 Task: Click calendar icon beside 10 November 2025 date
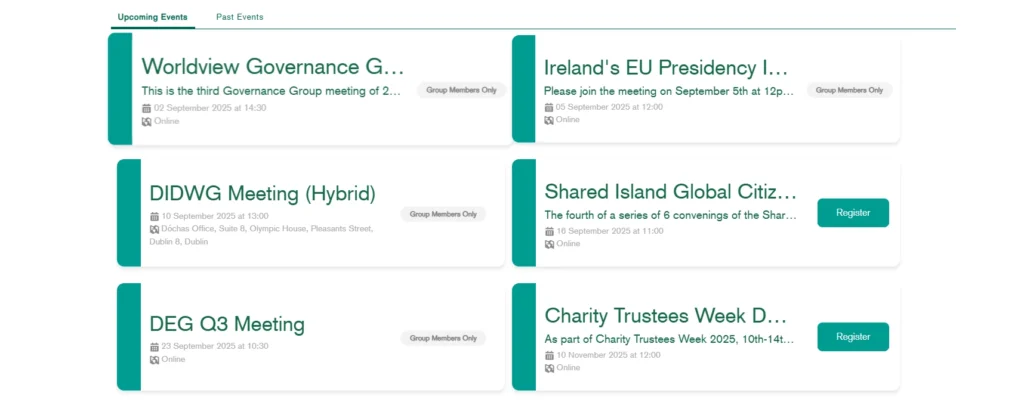tap(548, 355)
